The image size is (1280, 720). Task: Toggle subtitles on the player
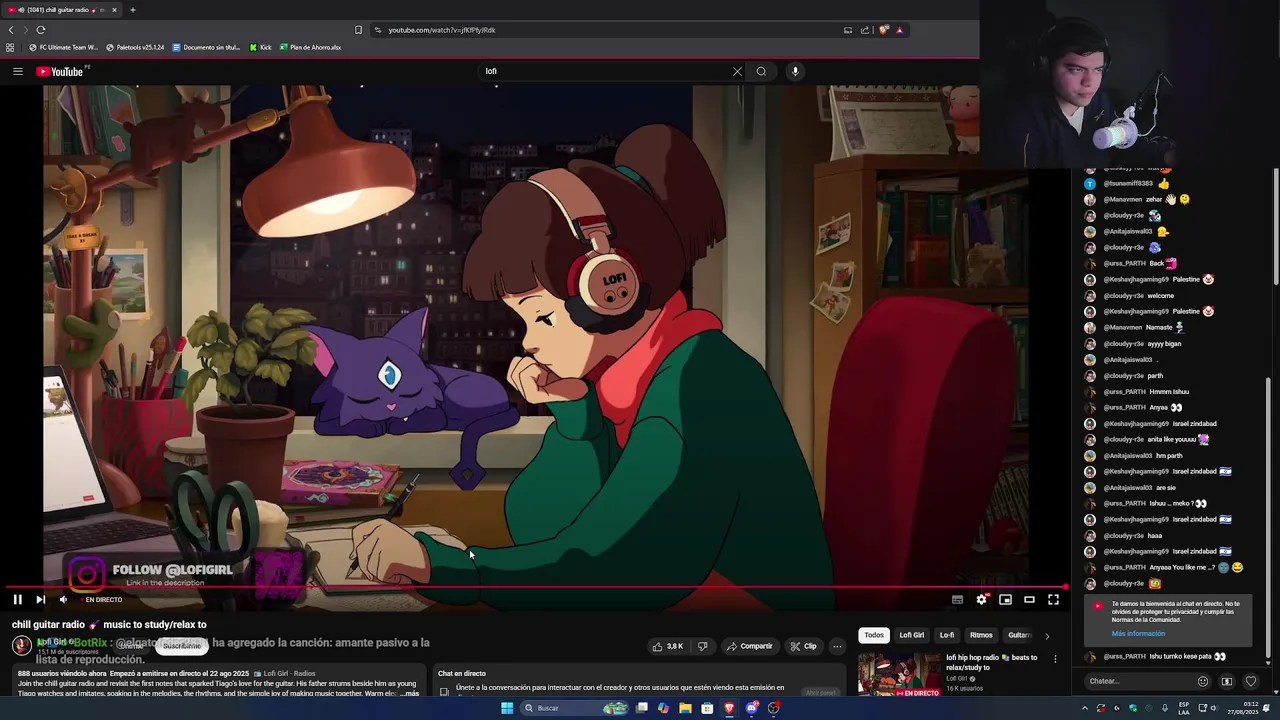(957, 599)
